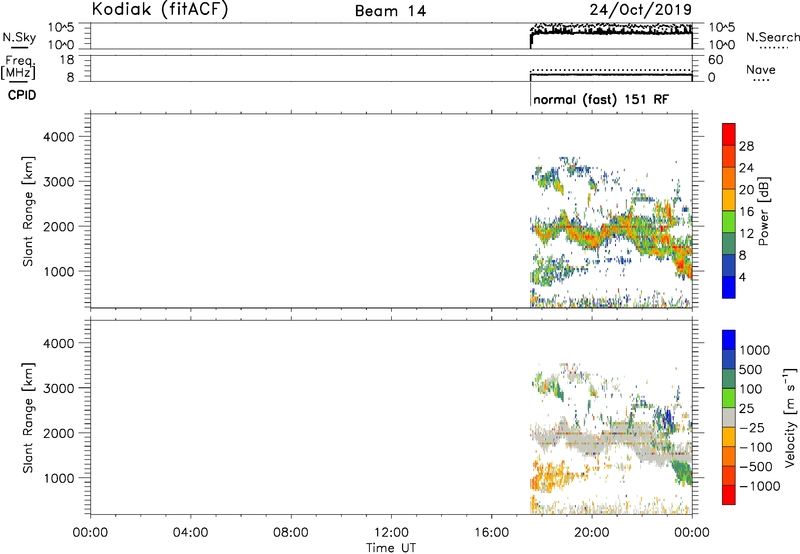Click the "500" label on the Velocity colorbar
Image resolution: width=800 pixels, height=554 pixels.
[751, 370]
